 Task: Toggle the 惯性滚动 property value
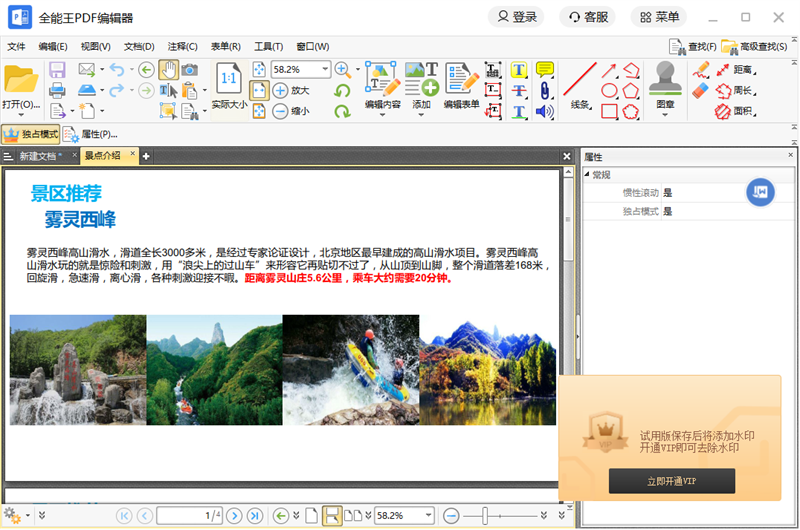[667, 193]
